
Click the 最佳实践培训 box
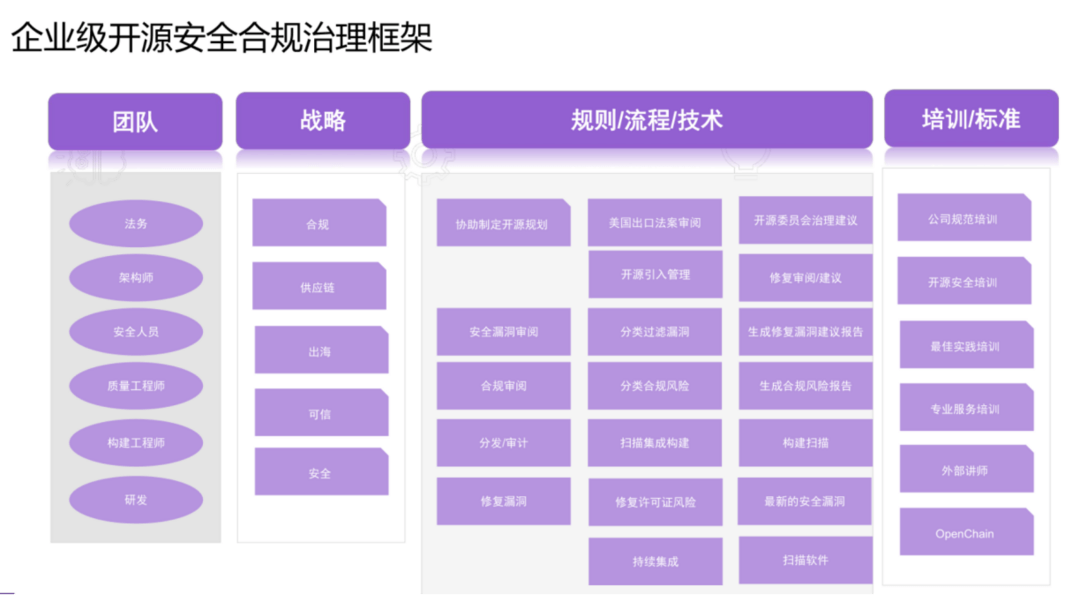pyautogui.click(x=966, y=345)
